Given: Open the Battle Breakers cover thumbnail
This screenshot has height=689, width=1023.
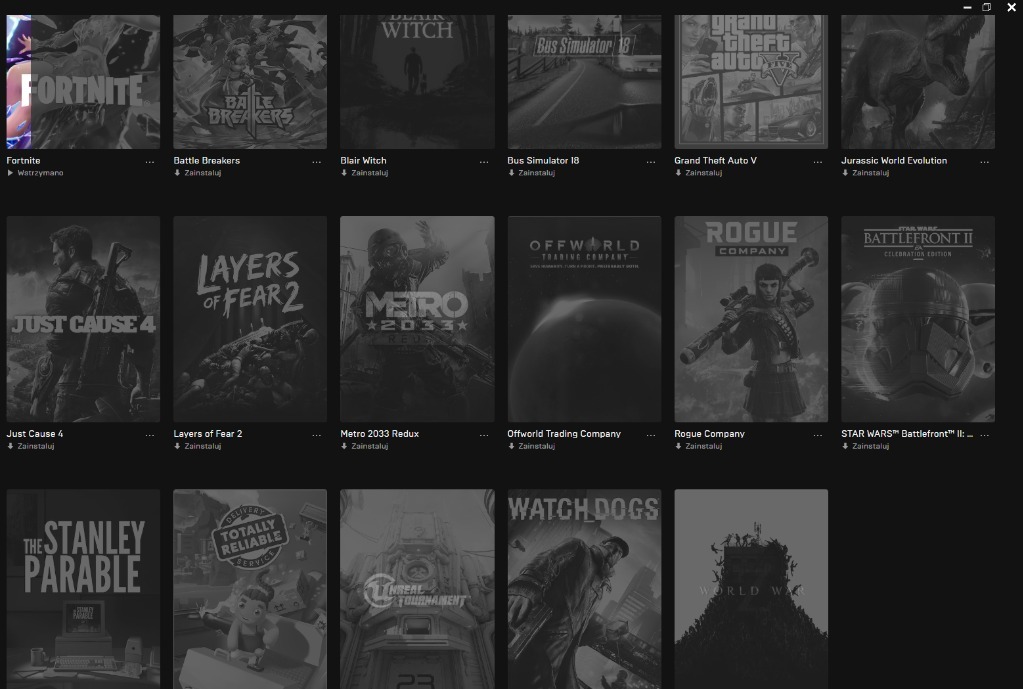Looking at the screenshot, I should [x=250, y=82].
